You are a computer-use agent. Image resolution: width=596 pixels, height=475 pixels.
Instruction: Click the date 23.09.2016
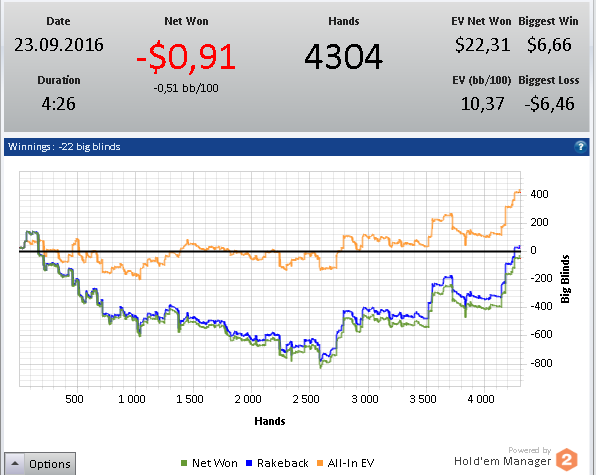[59, 45]
